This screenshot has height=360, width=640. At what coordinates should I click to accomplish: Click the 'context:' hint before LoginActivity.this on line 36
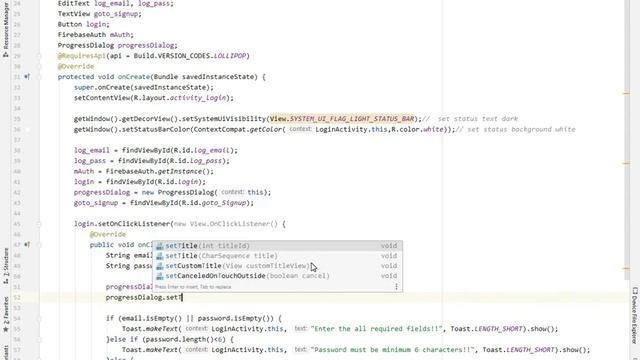pyautogui.click(x=300, y=129)
